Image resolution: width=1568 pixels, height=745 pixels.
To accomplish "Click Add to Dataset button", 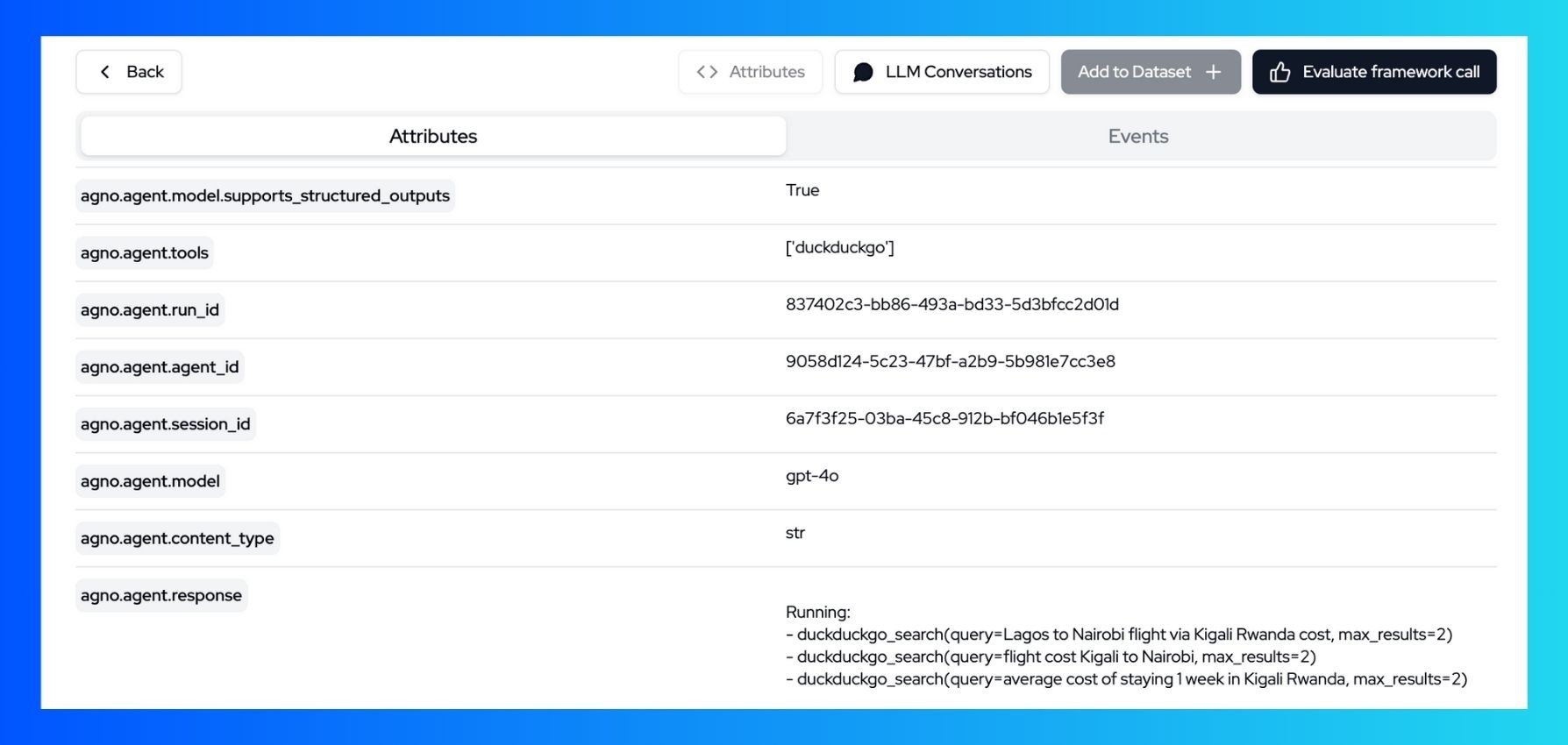I will (1151, 72).
